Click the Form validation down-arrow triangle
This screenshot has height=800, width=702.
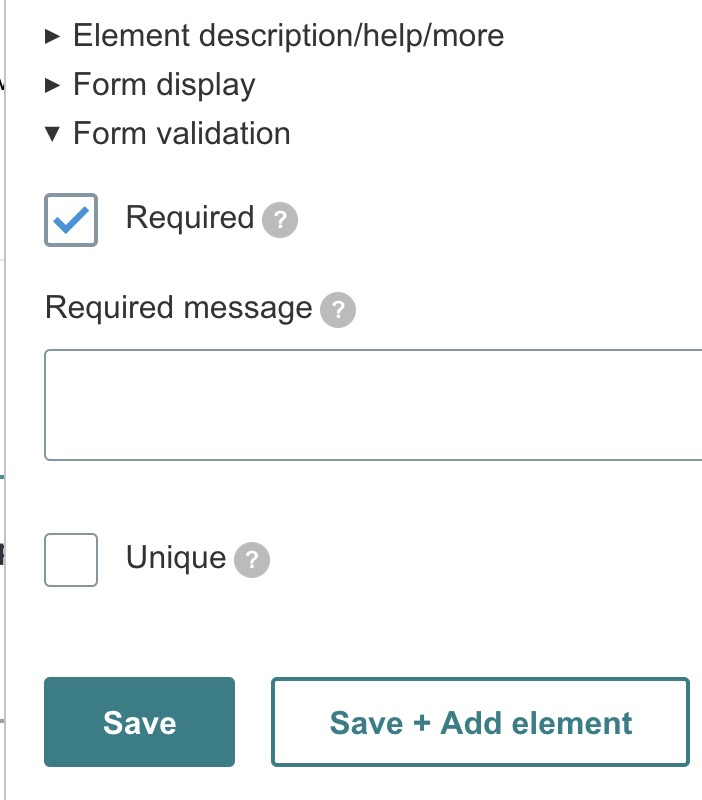[54, 134]
